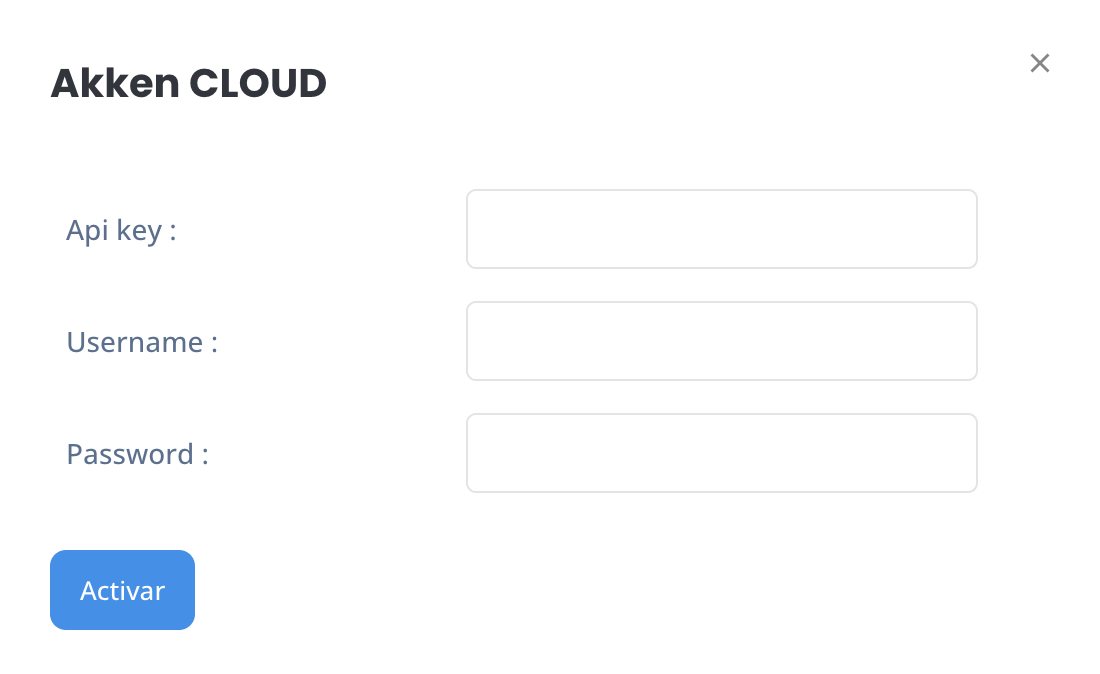Choose the empty Api key box
Viewport: 1100px width, 674px height.
[722, 229]
